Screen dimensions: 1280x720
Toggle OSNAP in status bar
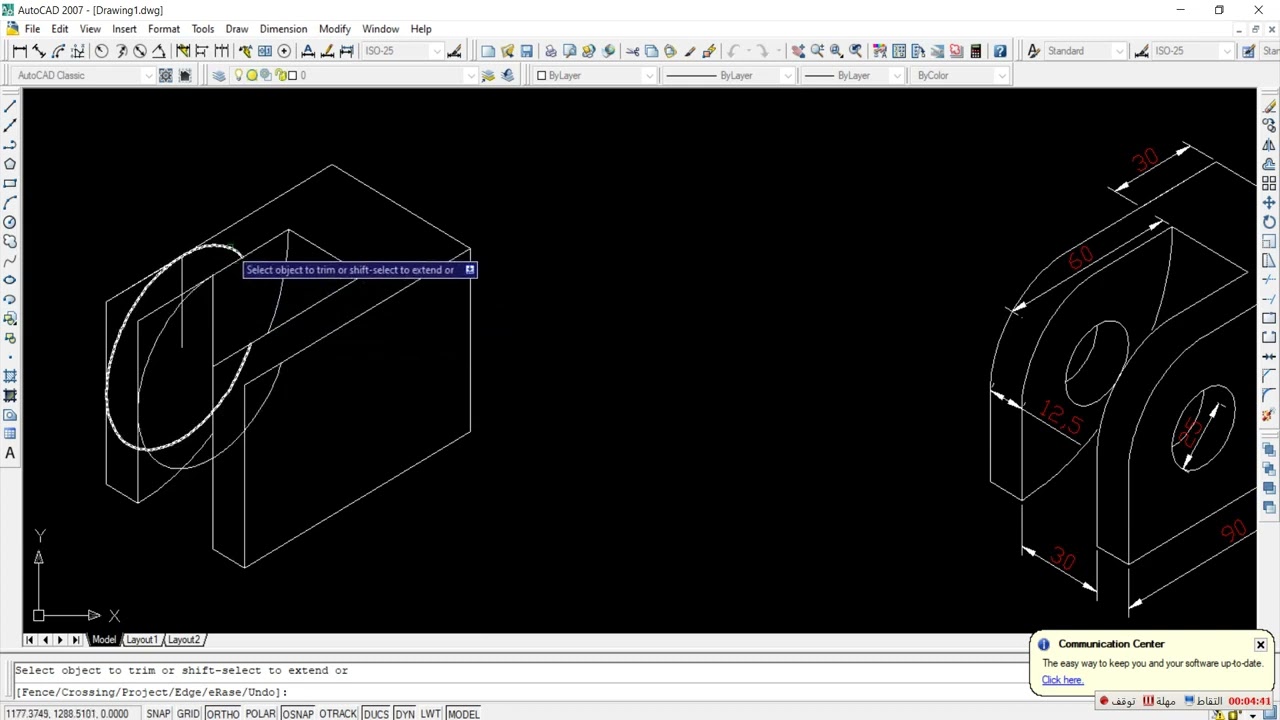pyautogui.click(x=297, y=713)
